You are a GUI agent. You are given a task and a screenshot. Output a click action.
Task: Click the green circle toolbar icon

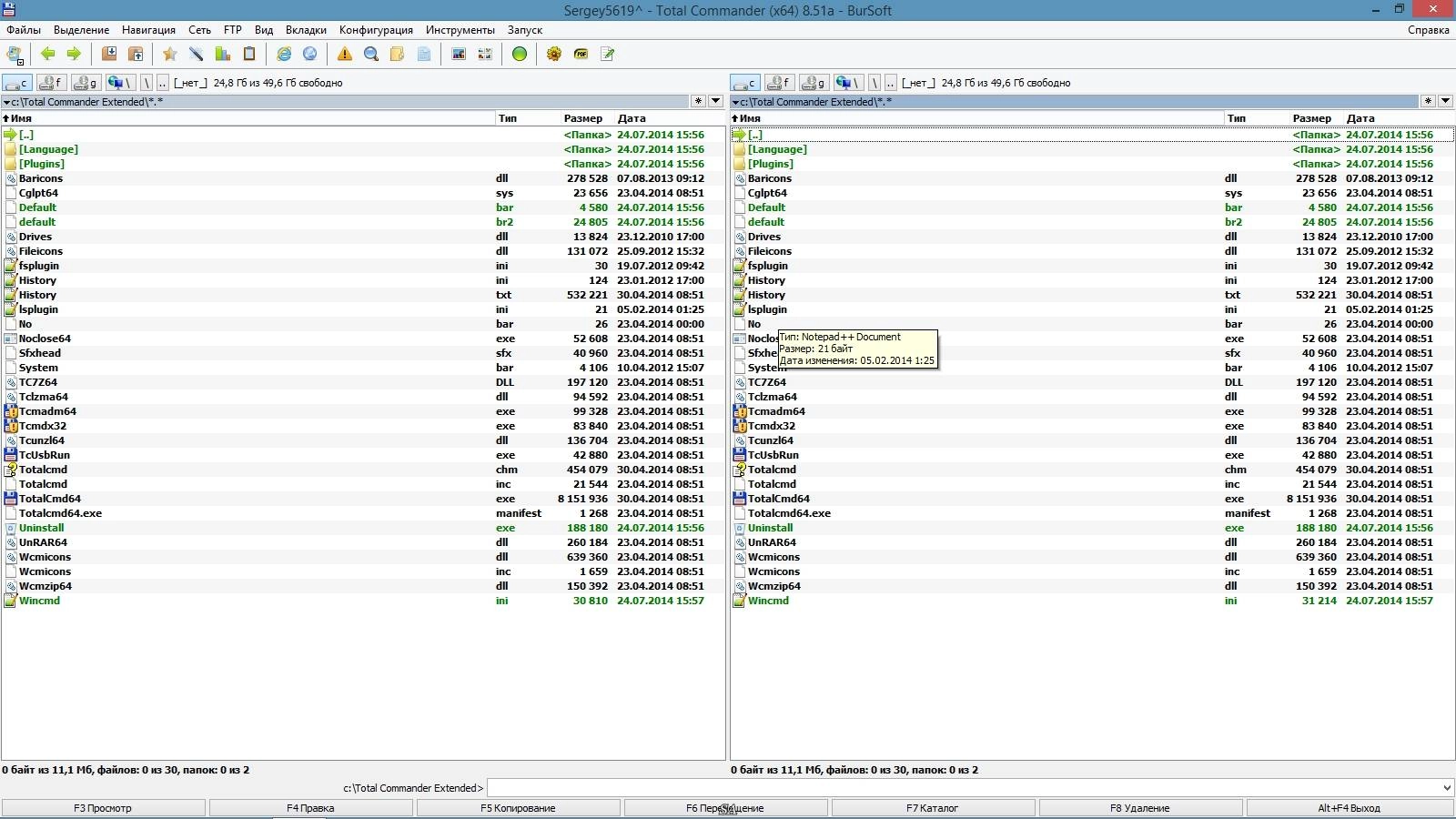(520, 54)
